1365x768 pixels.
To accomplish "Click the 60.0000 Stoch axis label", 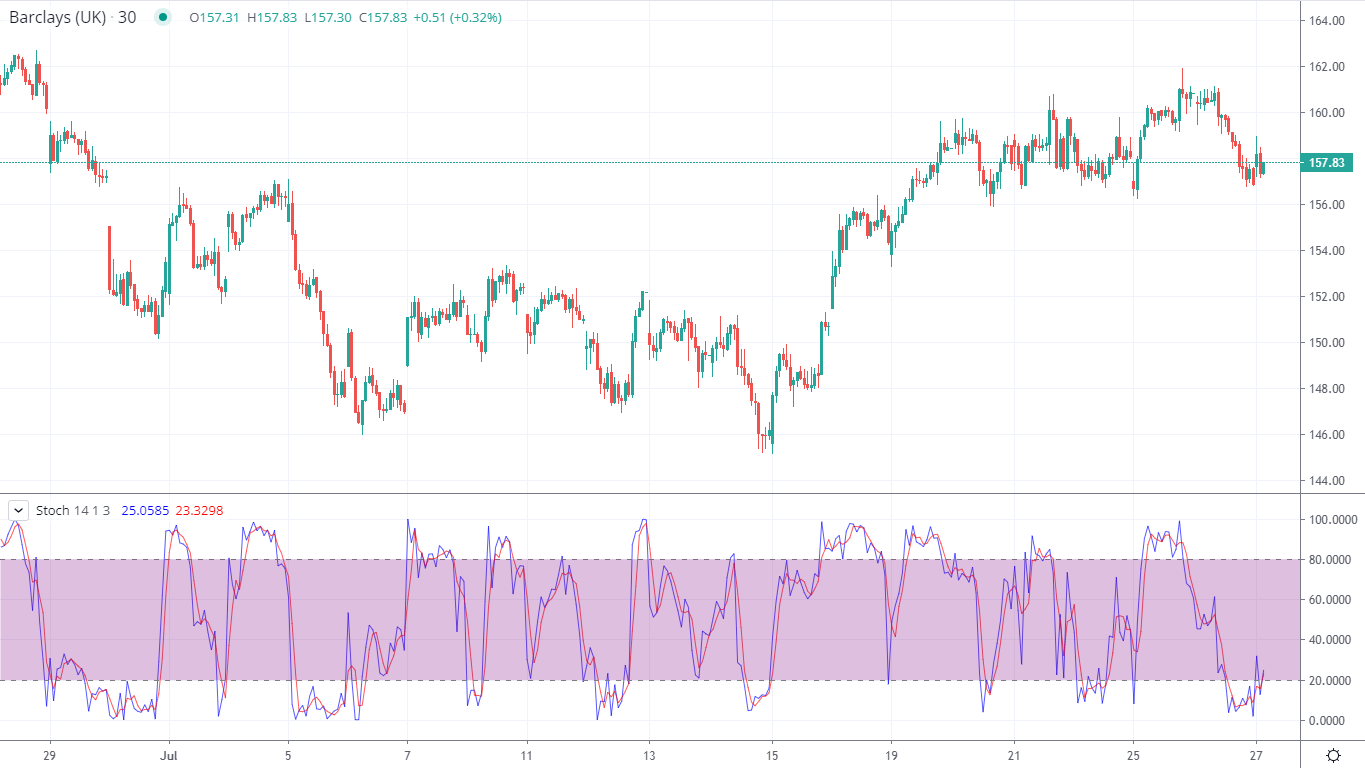I will tap(1329, 600).
